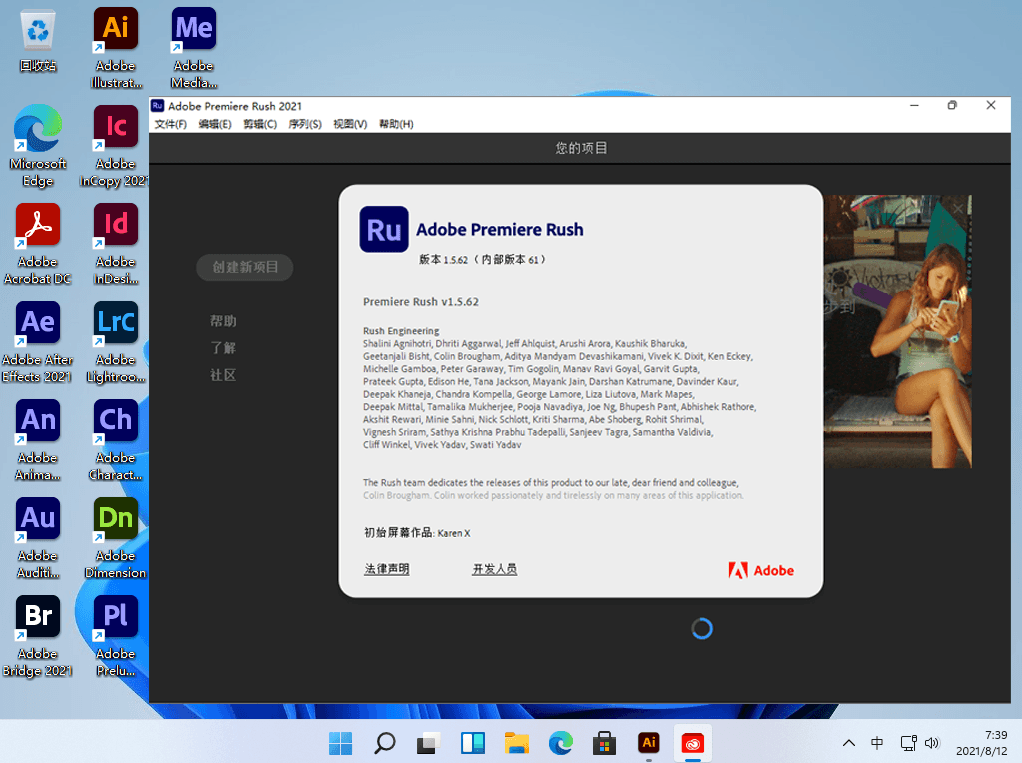Click the Premiere Rush v1.5.62 text
1022x763 pixels.
(x=421, y=302)
